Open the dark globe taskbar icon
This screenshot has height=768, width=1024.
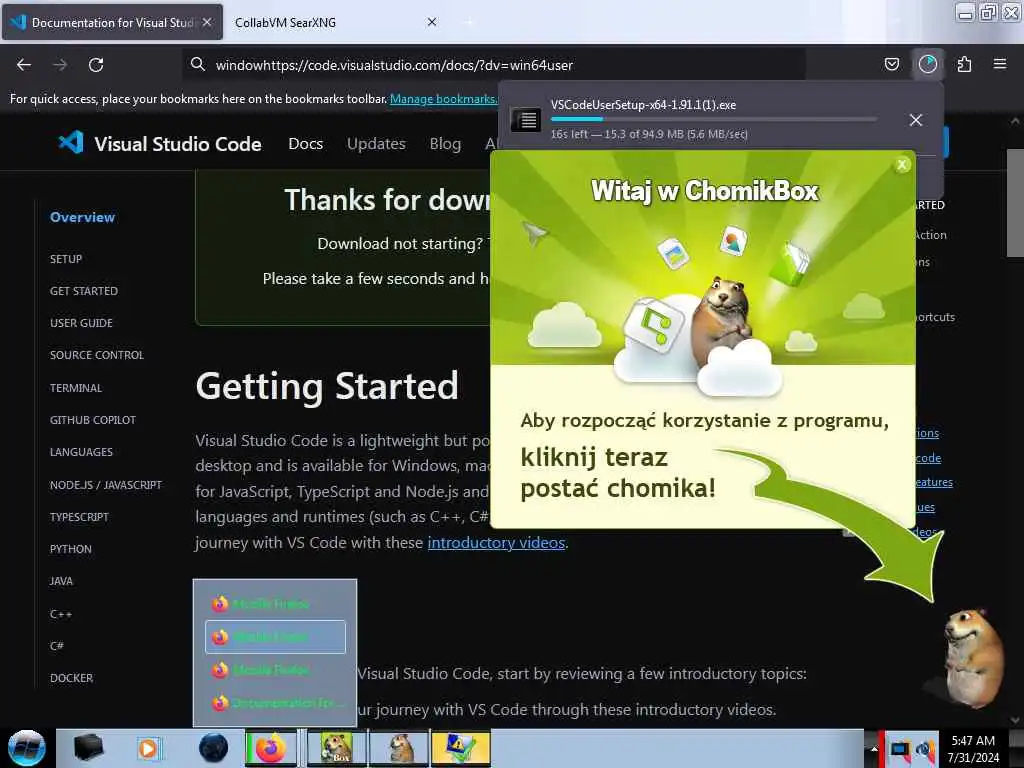point(214,748)
